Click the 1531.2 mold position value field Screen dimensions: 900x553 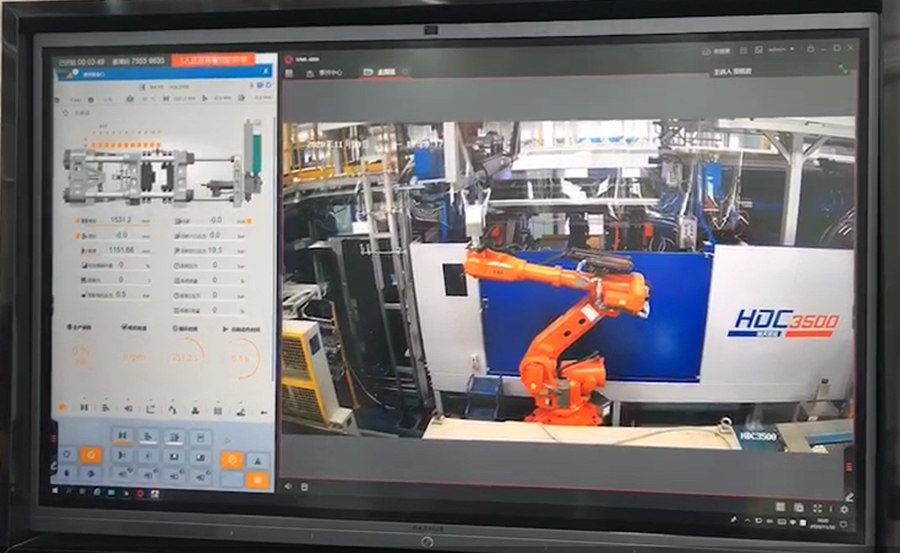(122, 220)
